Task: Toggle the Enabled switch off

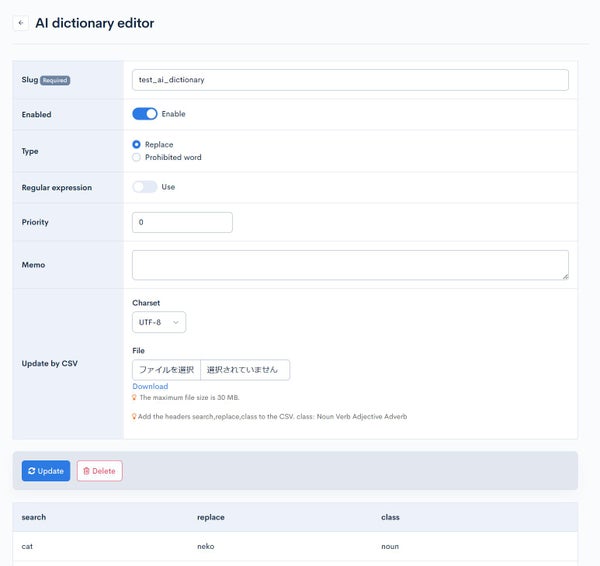Action: coord(145,114)
